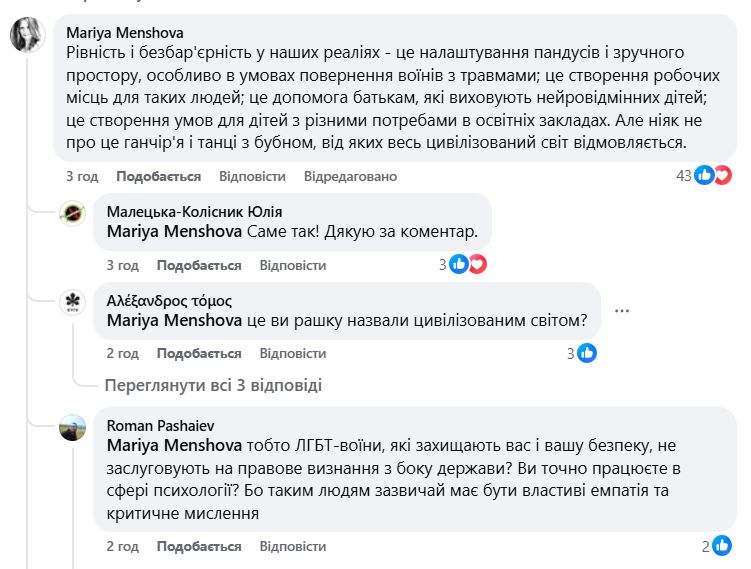
Task: Click Αλέξανδρος τόμος profile avatar
Action: 72,302
